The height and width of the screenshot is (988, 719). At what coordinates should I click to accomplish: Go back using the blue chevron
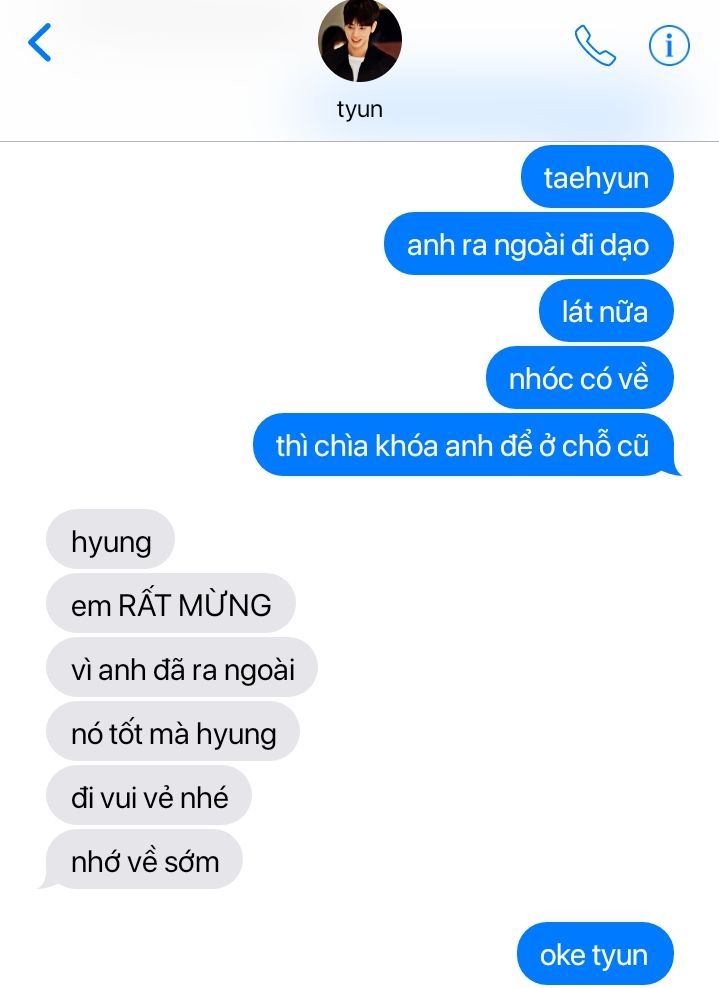(x=40, y=43)
